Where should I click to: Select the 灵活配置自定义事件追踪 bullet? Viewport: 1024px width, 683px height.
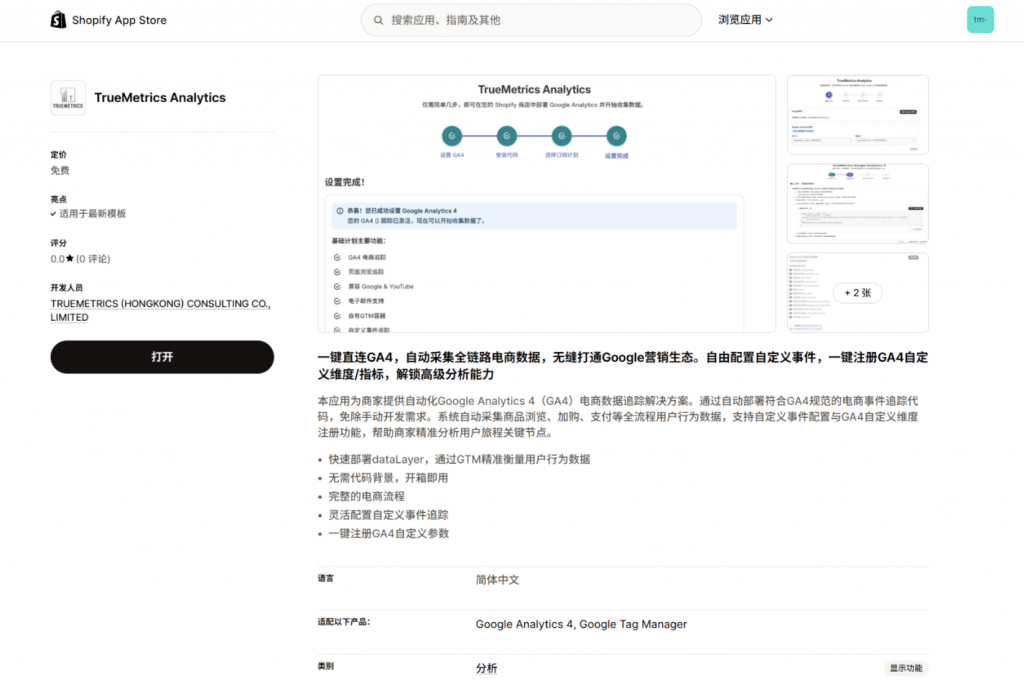click(389, 515)
